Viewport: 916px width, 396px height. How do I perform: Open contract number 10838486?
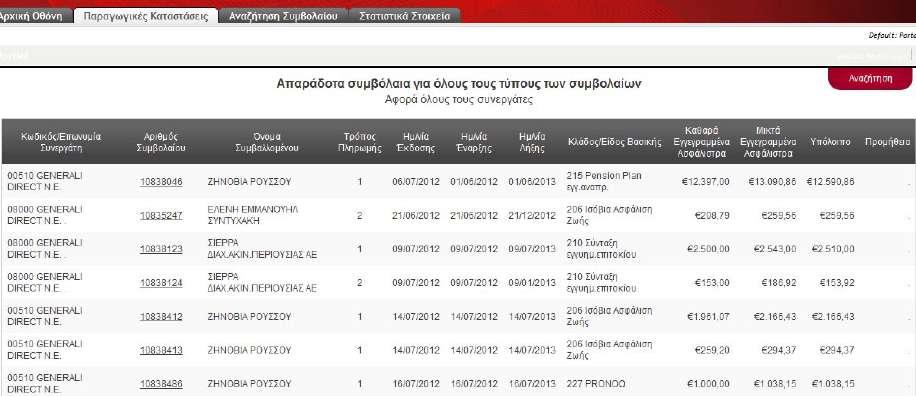point(161,384)
